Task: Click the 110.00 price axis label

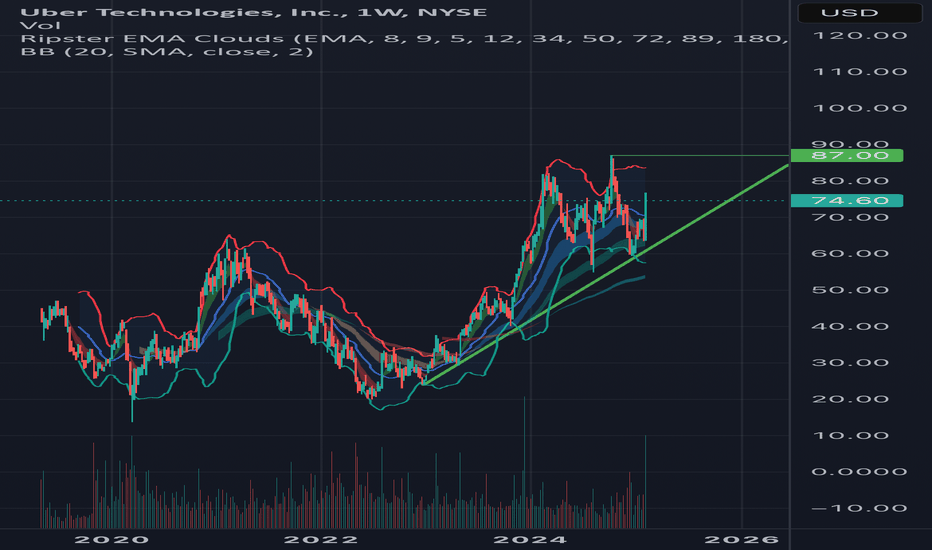Action: [x=859, y=72]
